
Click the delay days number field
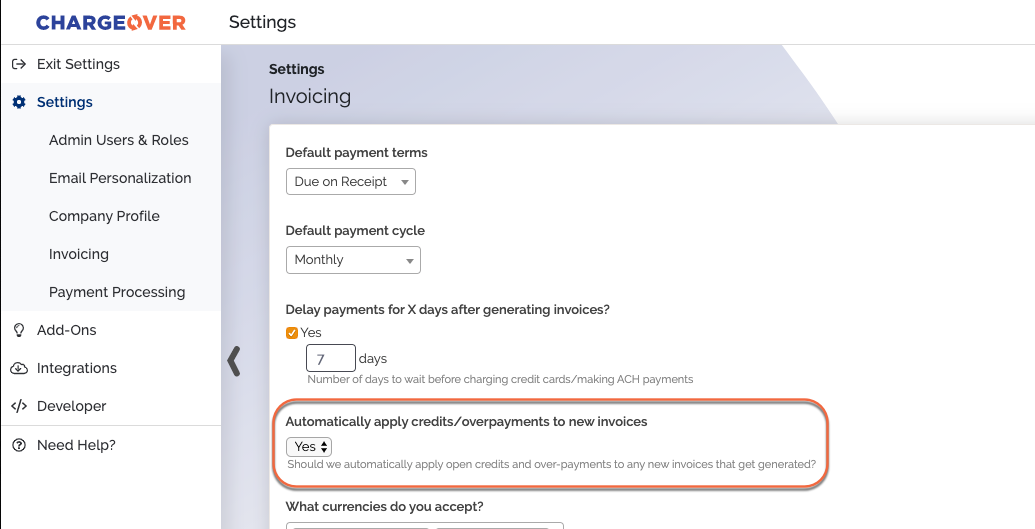[x=331, y=359]
